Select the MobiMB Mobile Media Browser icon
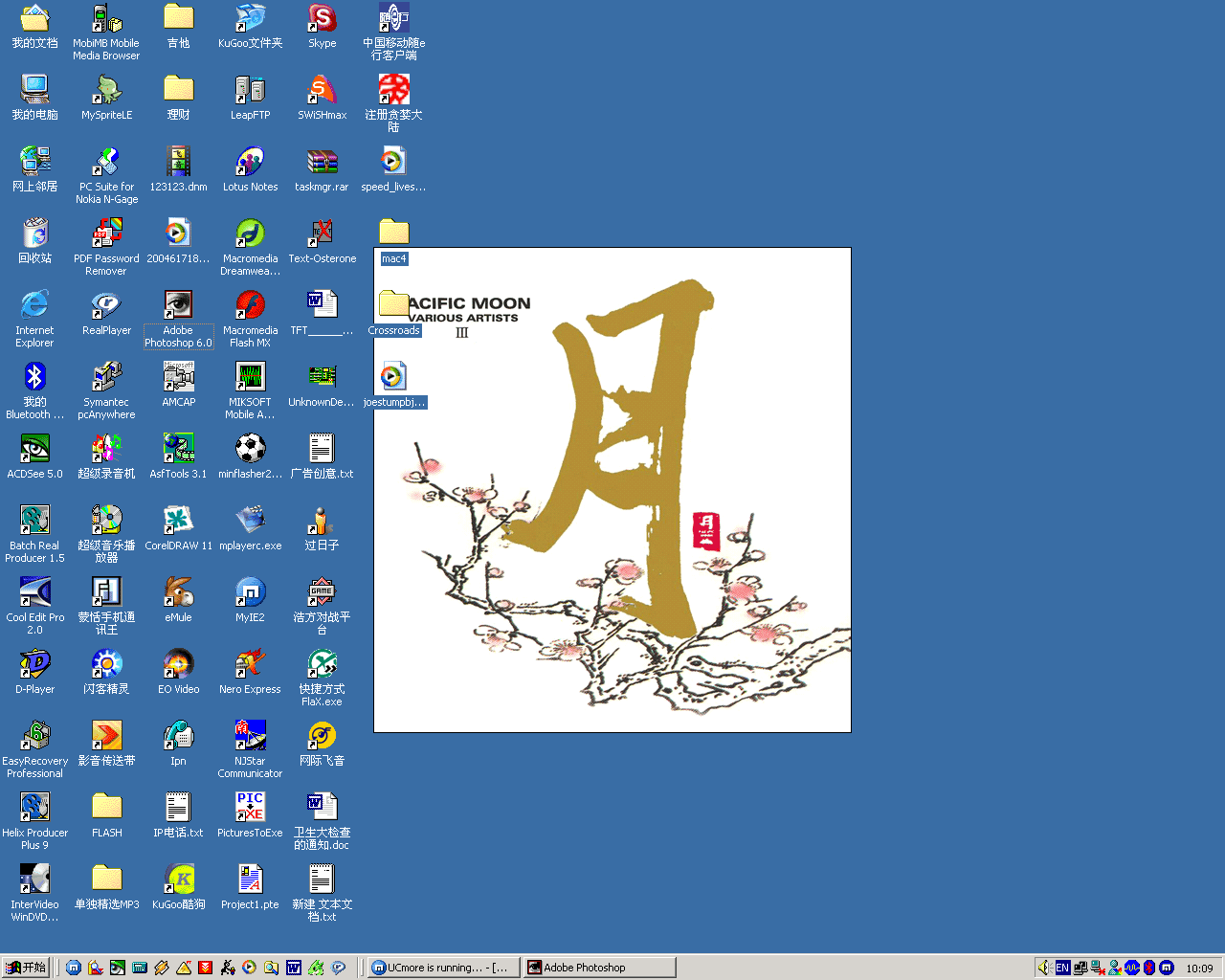This screenshot has height=980, width=1225. click(x=106, y=32)
